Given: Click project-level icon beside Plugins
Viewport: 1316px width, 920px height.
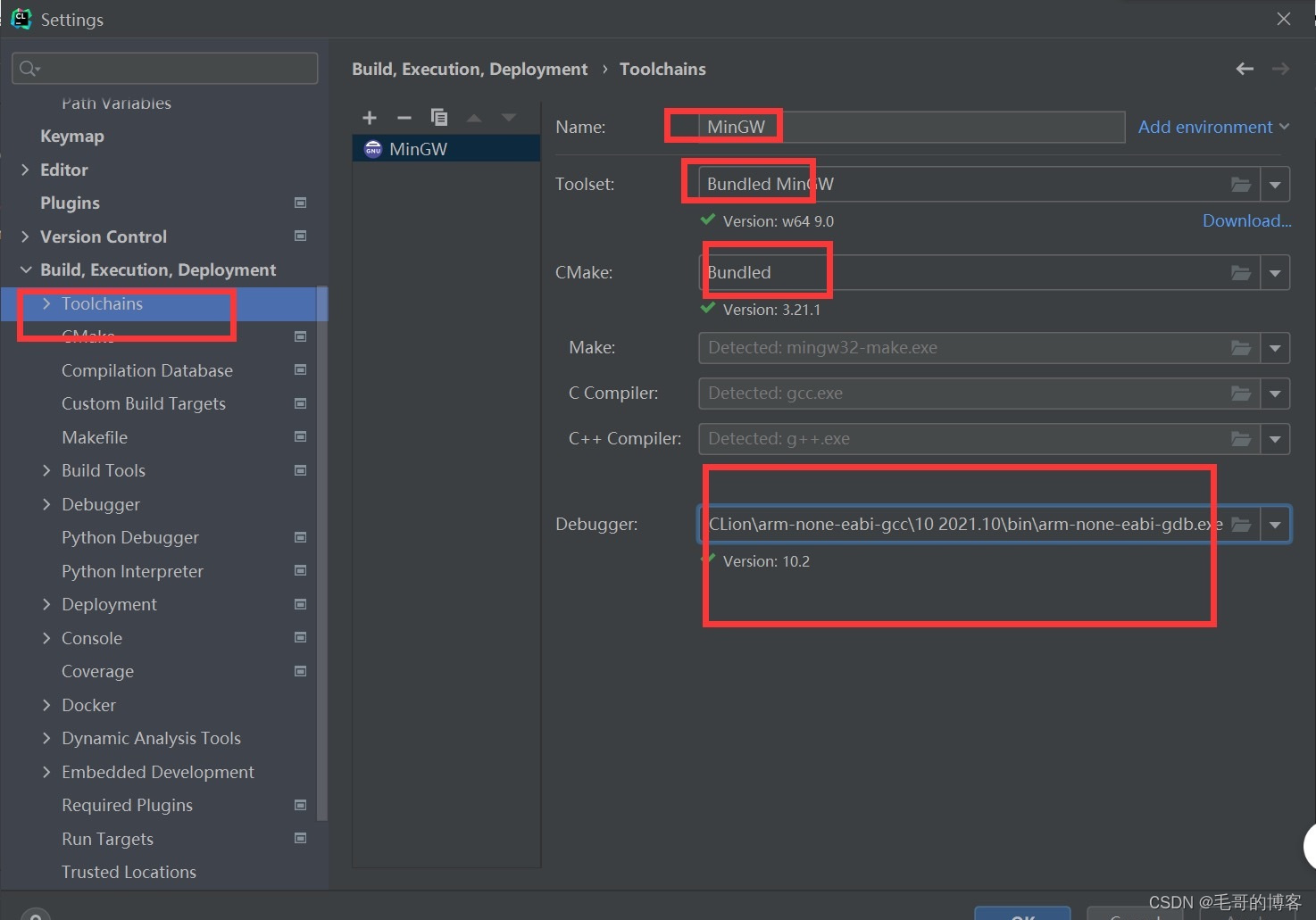Looking at the screenshot, I should click(x=301, y=203).
